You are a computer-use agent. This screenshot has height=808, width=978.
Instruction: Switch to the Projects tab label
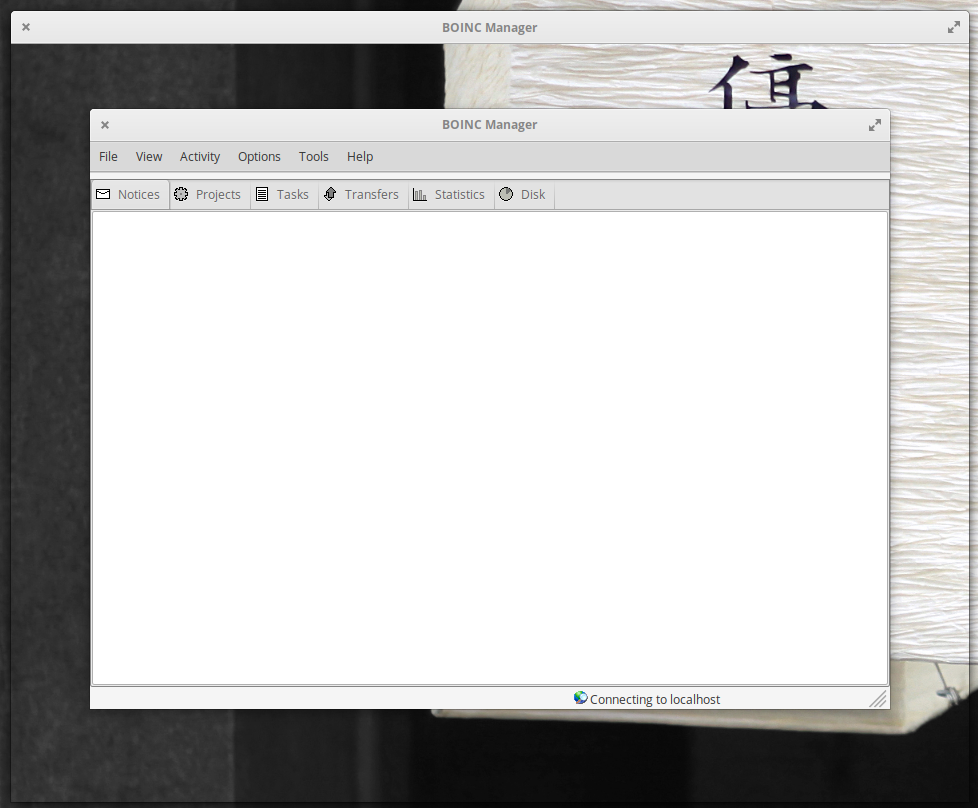click(x=218, y=195)
